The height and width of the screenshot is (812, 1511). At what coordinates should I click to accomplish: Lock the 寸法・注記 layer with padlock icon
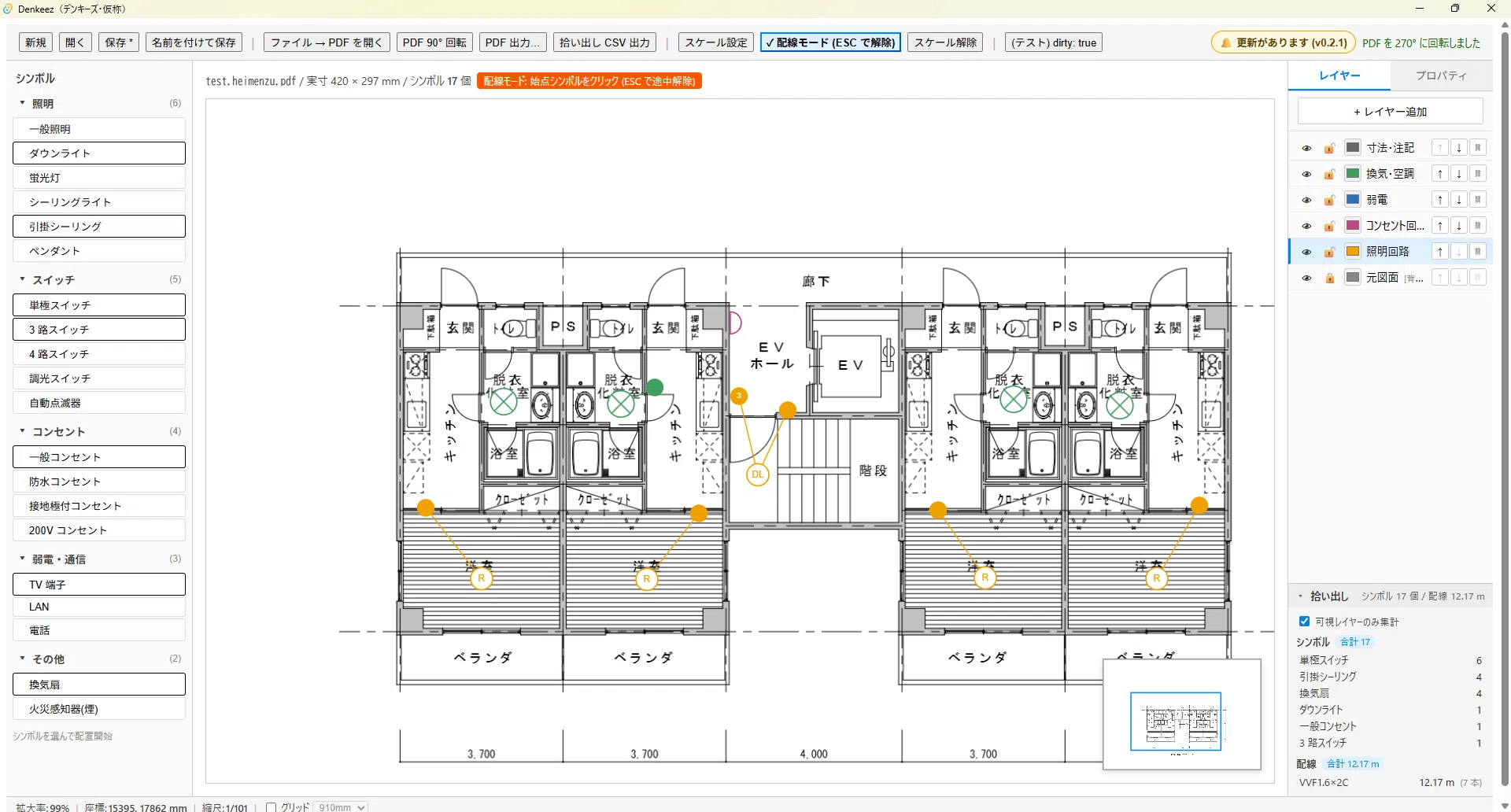click(1329, 148)
